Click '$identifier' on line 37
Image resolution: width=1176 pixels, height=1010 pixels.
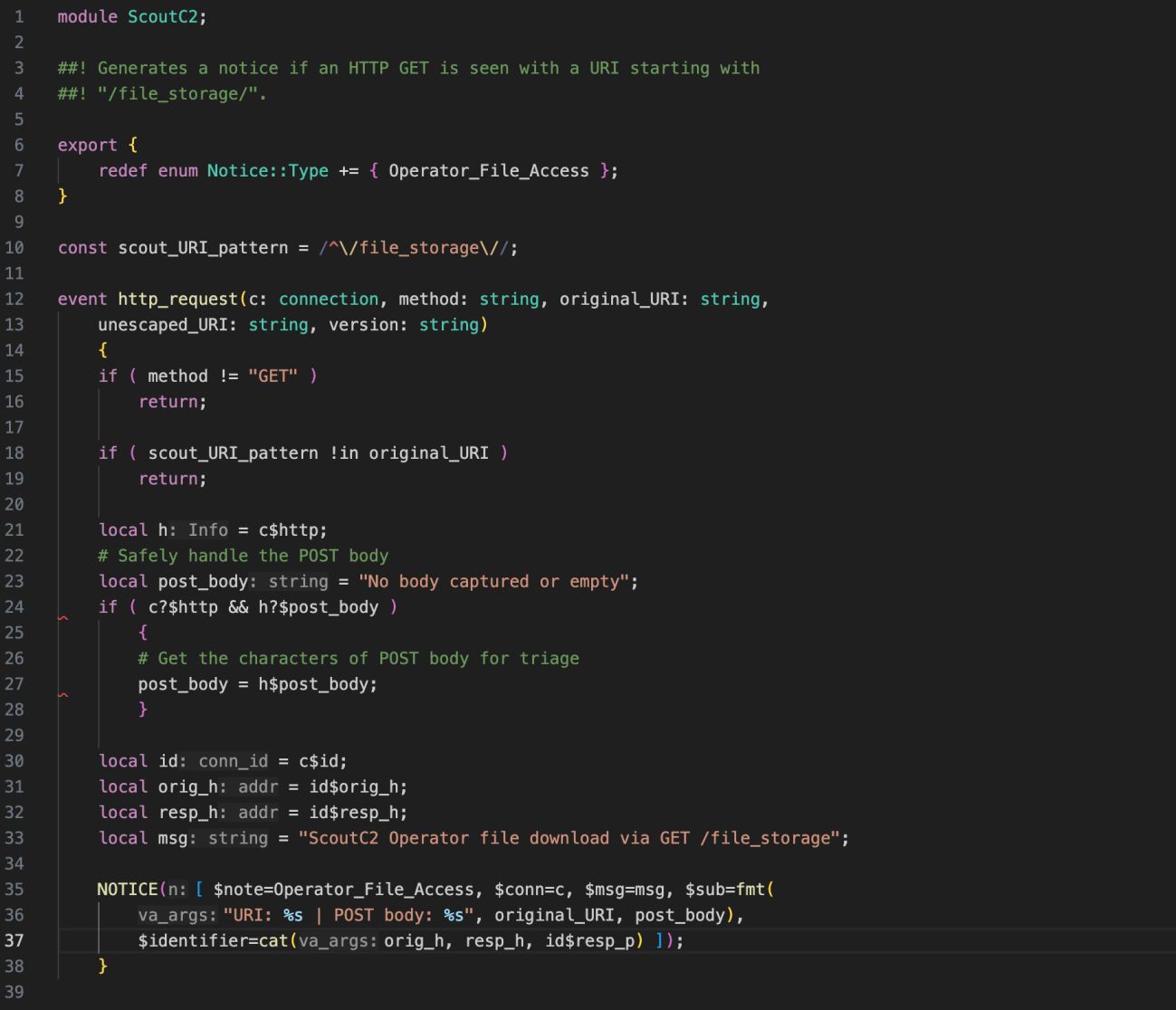click(193, 940)
